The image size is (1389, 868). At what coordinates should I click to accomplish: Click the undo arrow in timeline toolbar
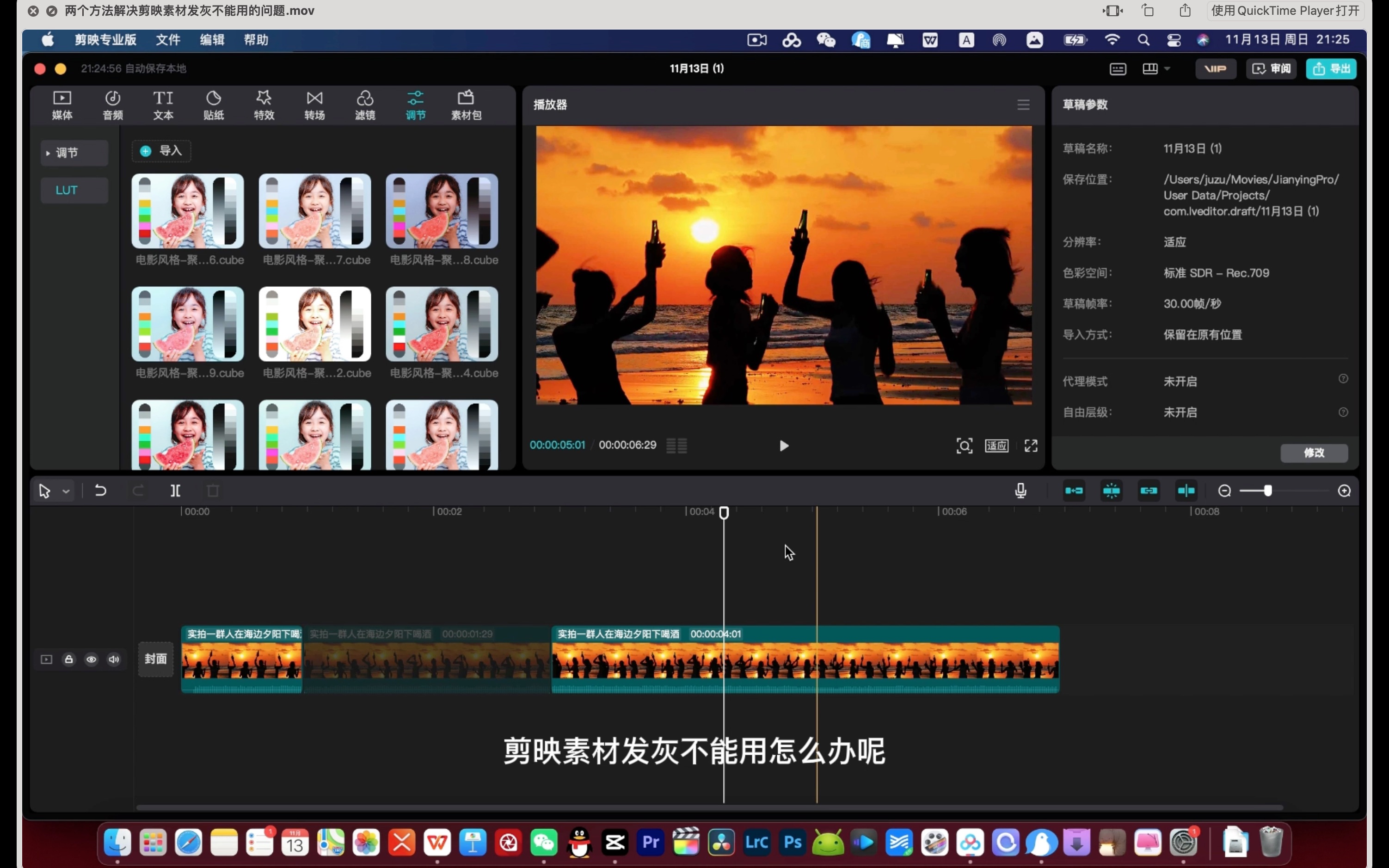(x=100, y=491)
